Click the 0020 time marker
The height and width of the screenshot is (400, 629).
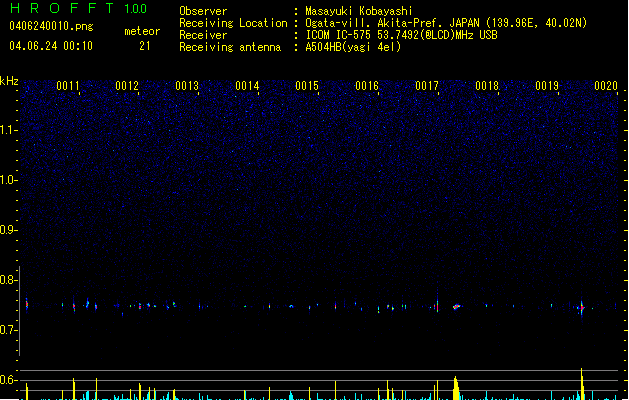606,86
